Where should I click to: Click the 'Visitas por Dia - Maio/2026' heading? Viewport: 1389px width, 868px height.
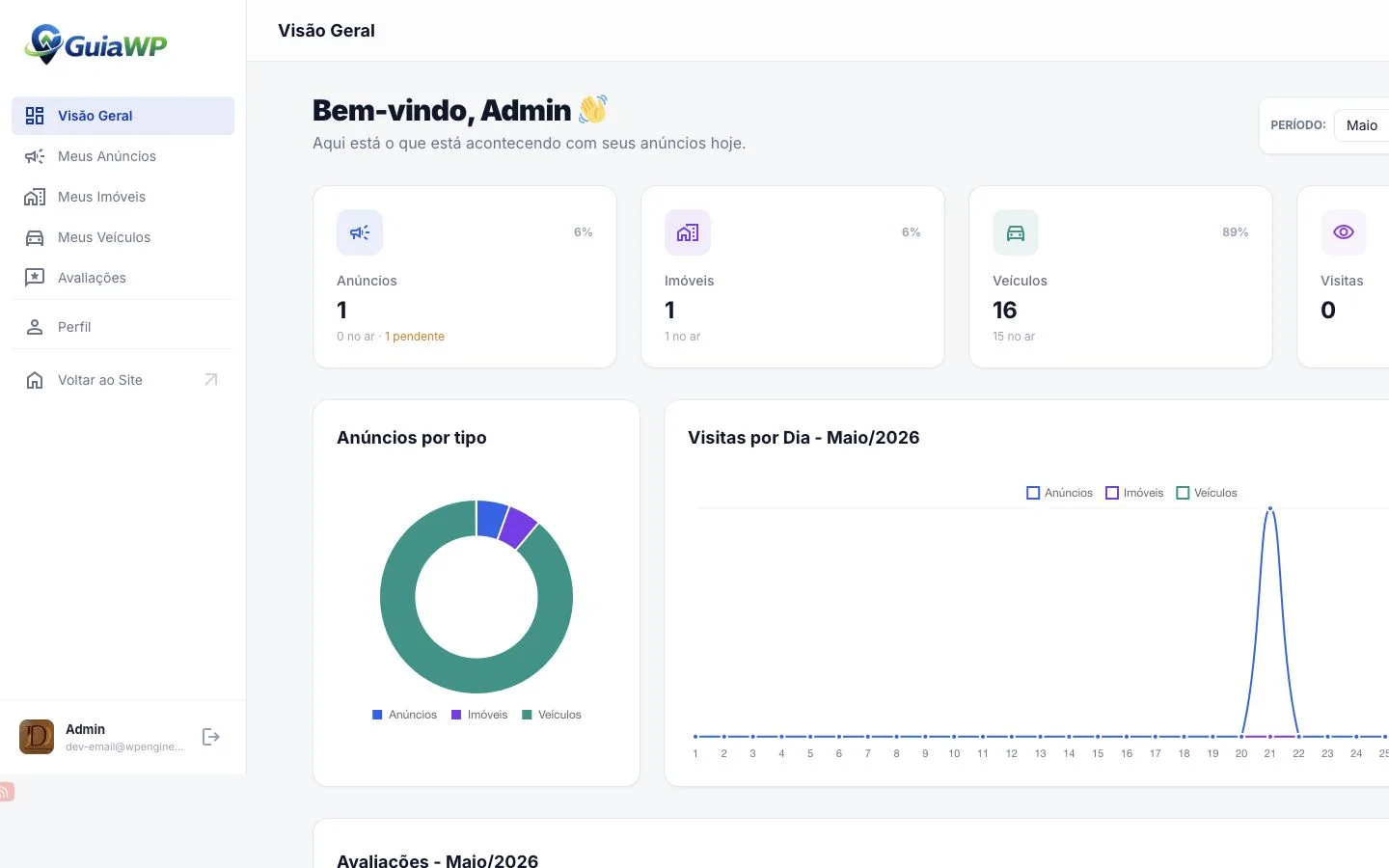pyautogui.click(x=803, y=438)
